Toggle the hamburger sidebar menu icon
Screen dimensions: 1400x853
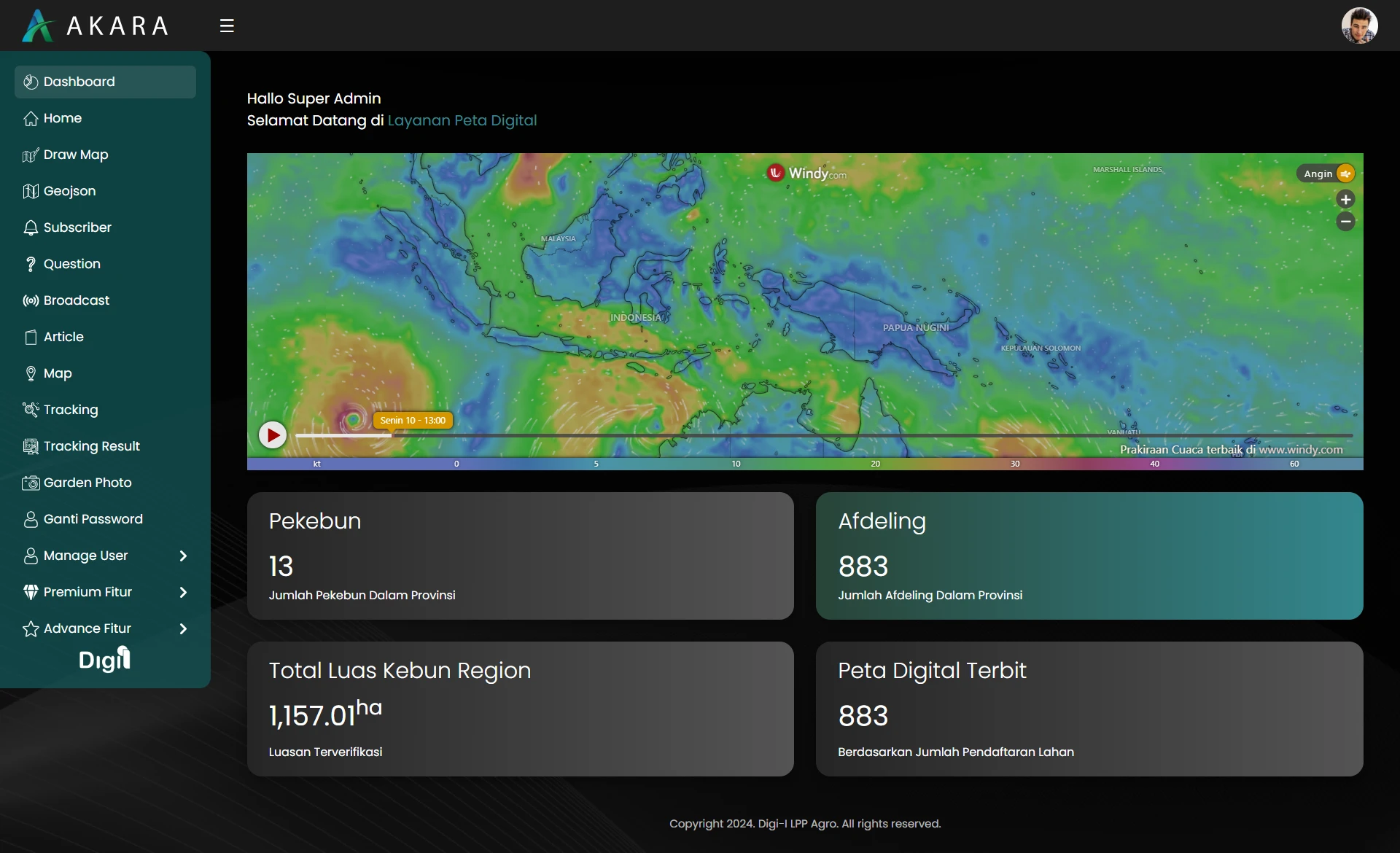click(x=227, y=26)
